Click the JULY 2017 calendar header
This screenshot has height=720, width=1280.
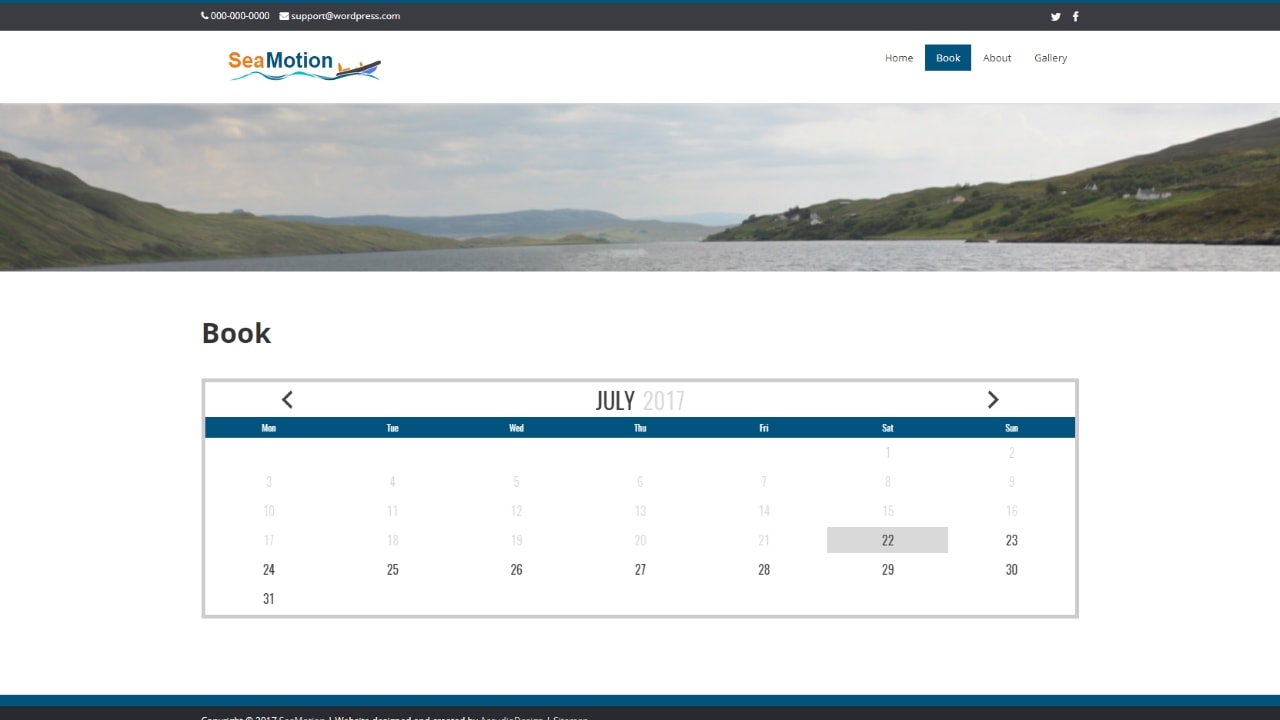pyautogui.click(x=640, y=400)
